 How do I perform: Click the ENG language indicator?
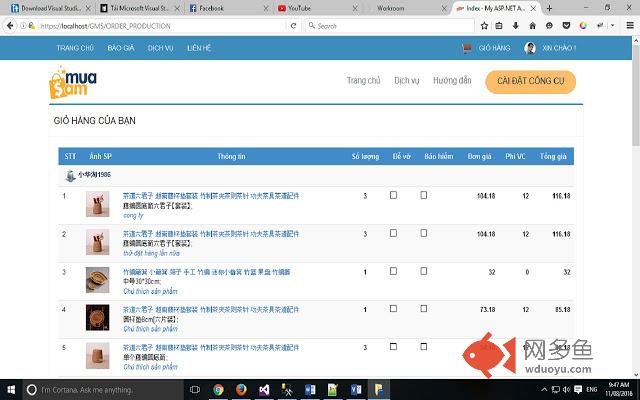click(x=591, y=389)
